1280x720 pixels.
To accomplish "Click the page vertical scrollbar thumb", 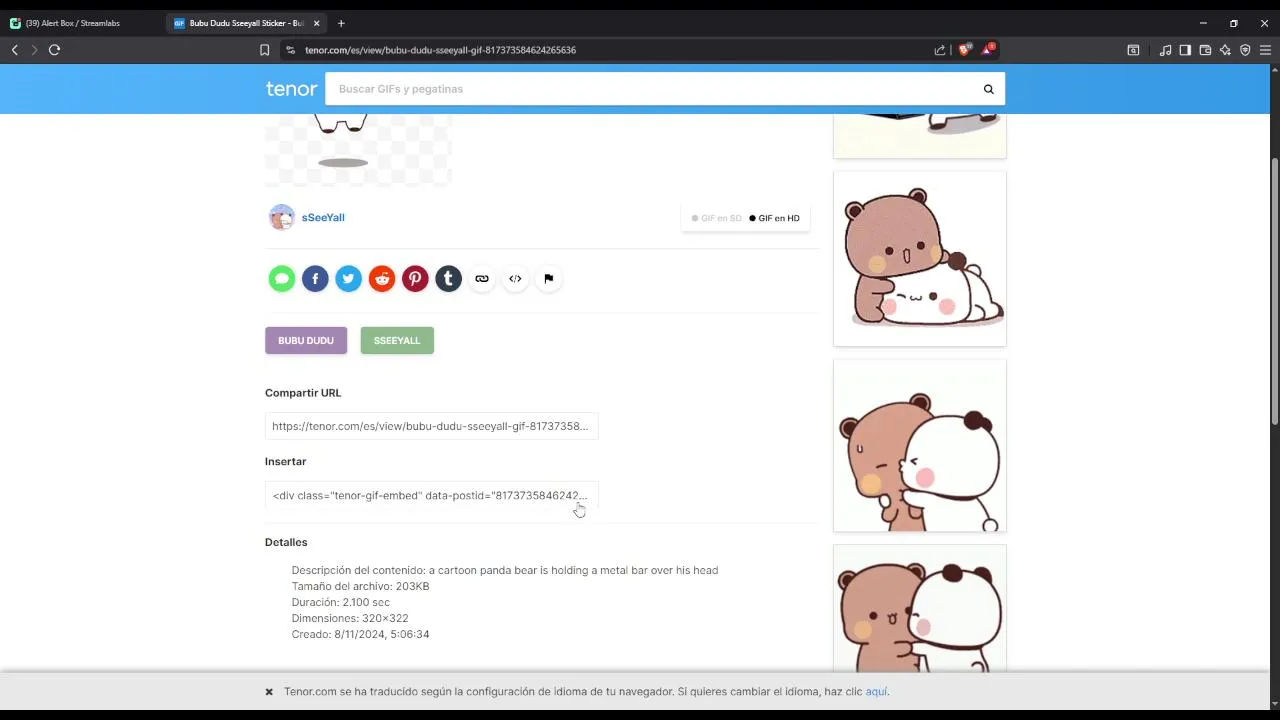I will coord(1274,290).
